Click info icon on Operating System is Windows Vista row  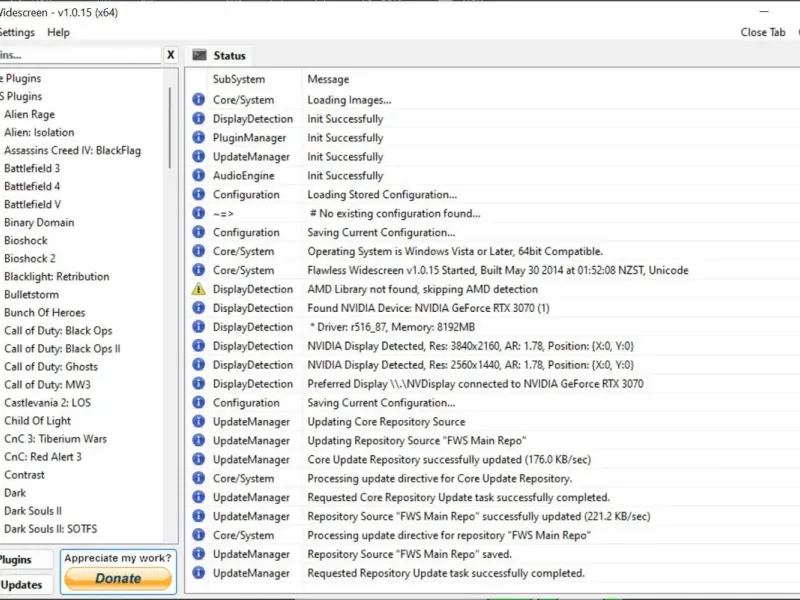tap(198, 251)
